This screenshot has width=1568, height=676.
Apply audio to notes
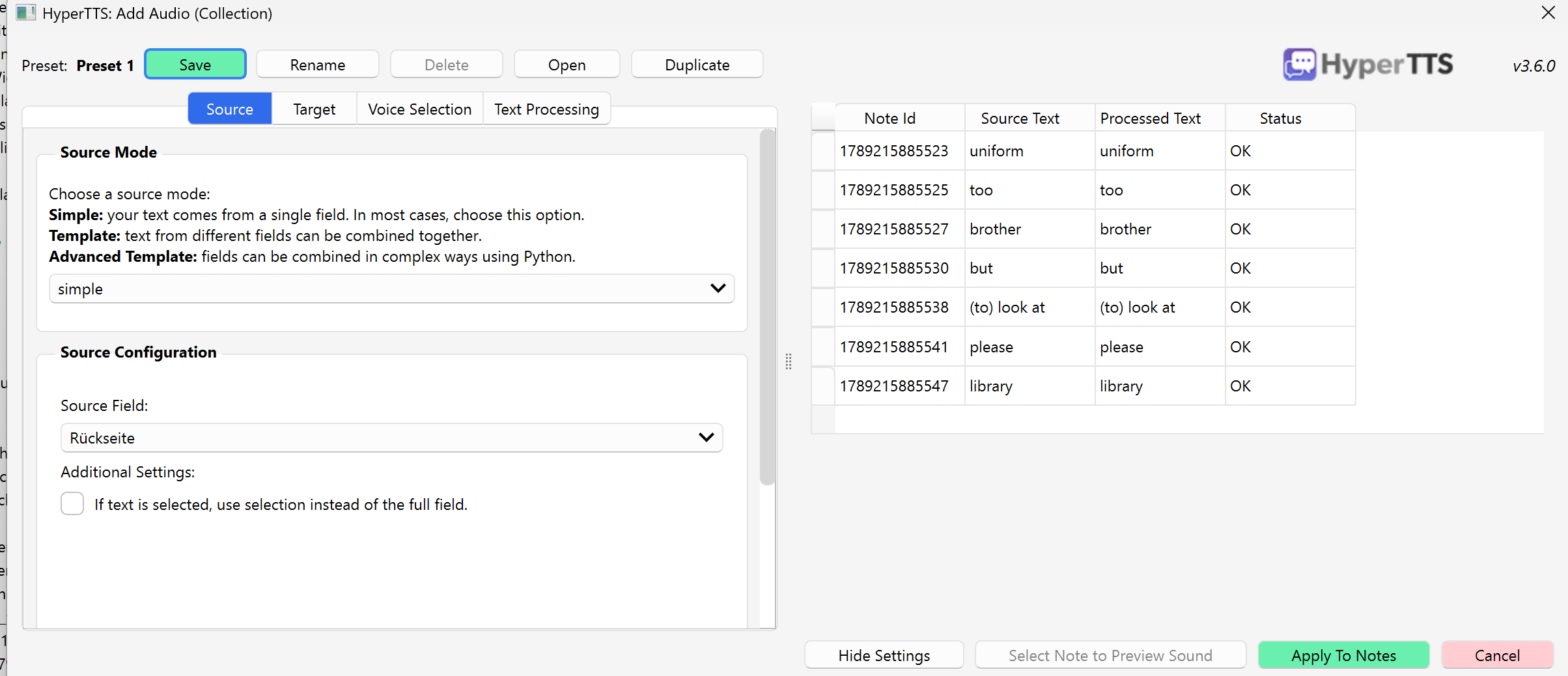tap(1344, 655)
